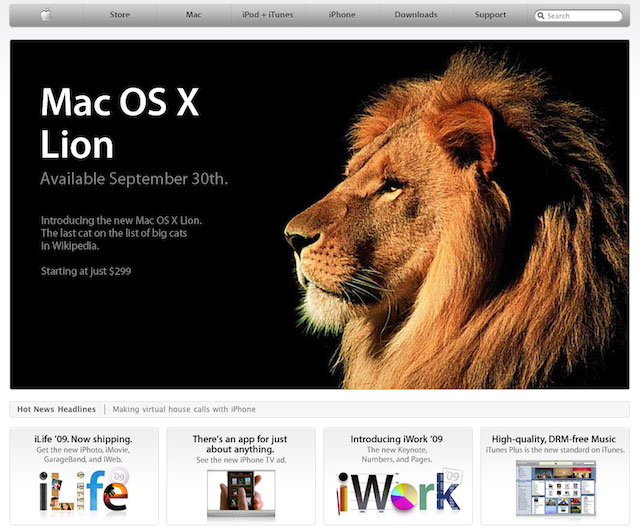Go to the iPod + iTunes tab
Viewport: 640px width, 529px height.
268,15
